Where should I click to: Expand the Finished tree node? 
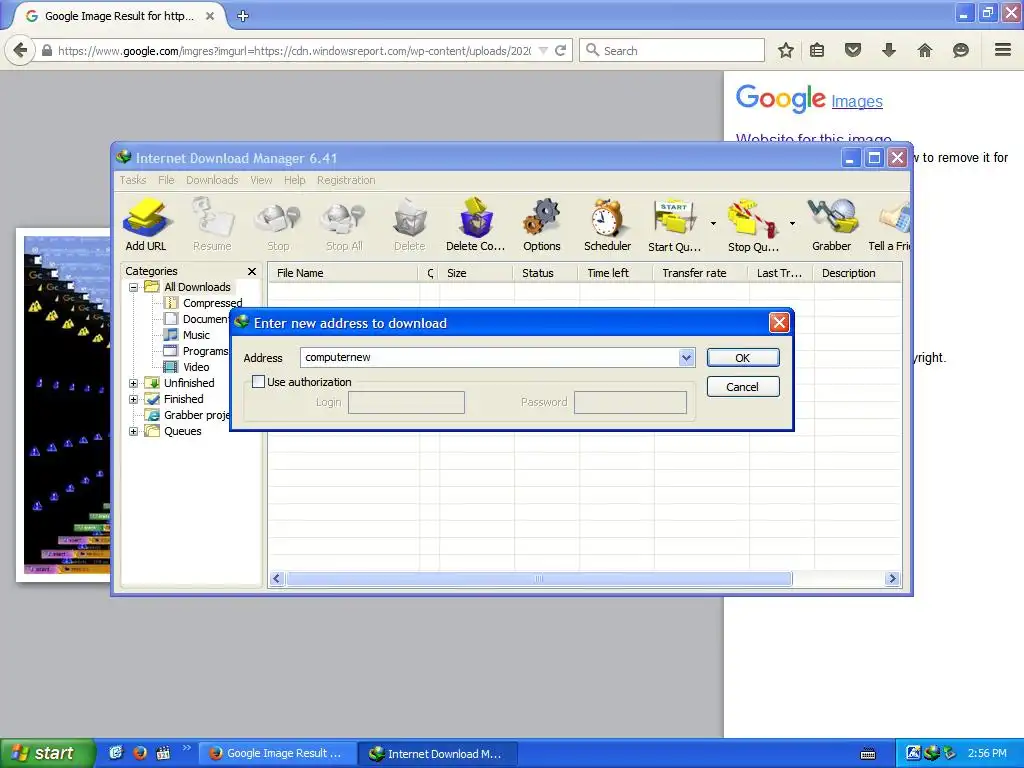[x=133, y=399]
